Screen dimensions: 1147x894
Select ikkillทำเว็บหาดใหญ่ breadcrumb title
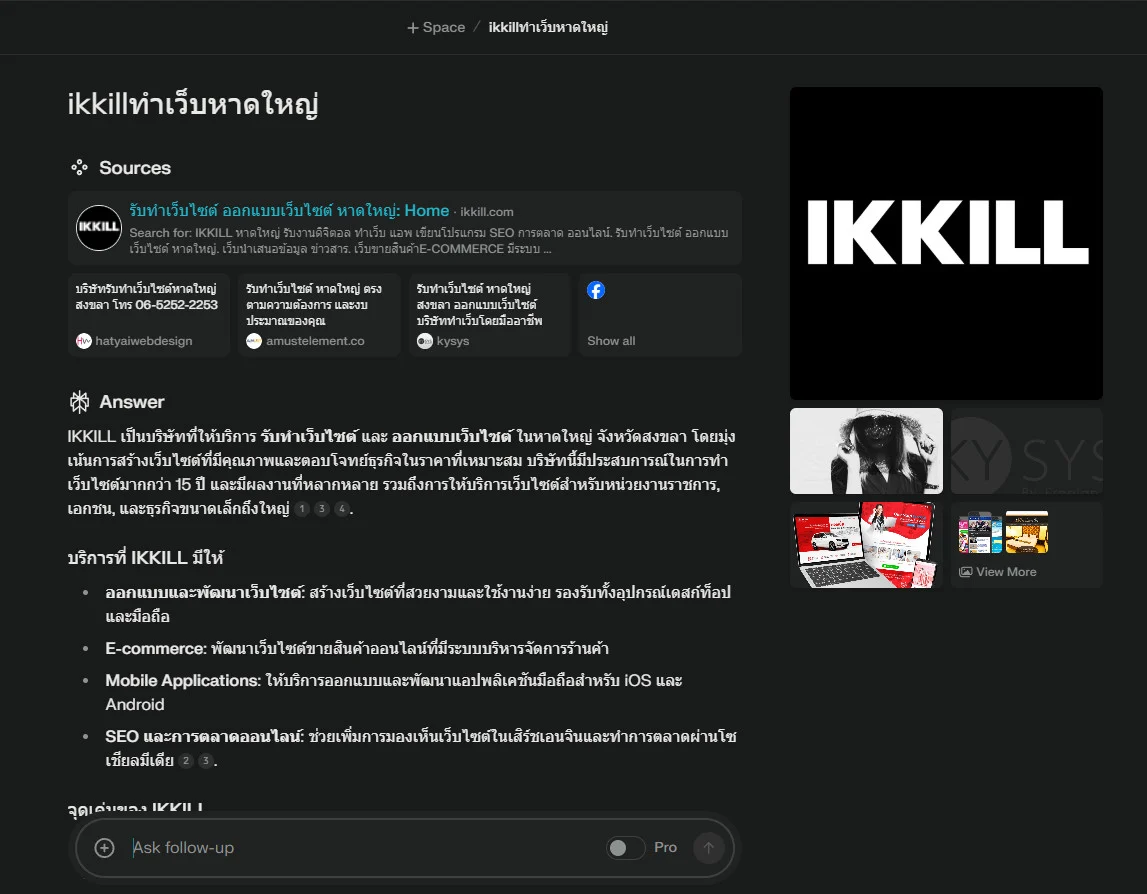(x=548, y=27)
